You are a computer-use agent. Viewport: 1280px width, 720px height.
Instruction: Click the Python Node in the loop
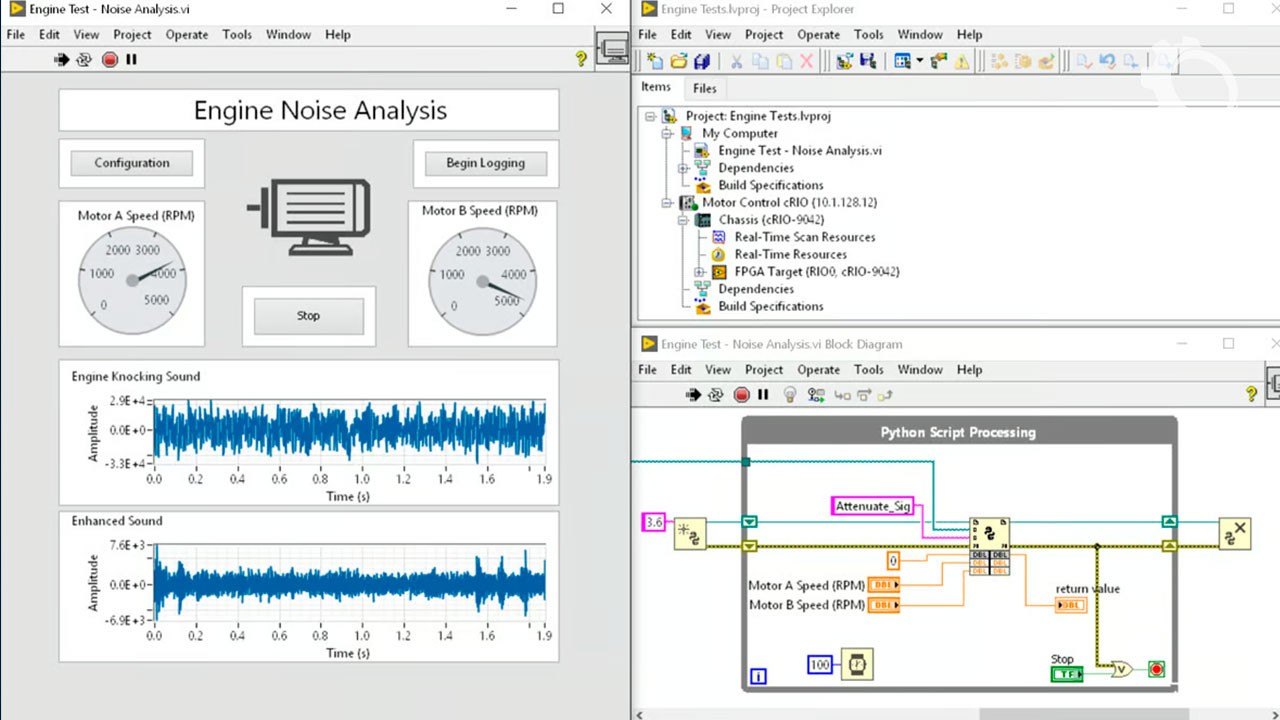point(989,535)
